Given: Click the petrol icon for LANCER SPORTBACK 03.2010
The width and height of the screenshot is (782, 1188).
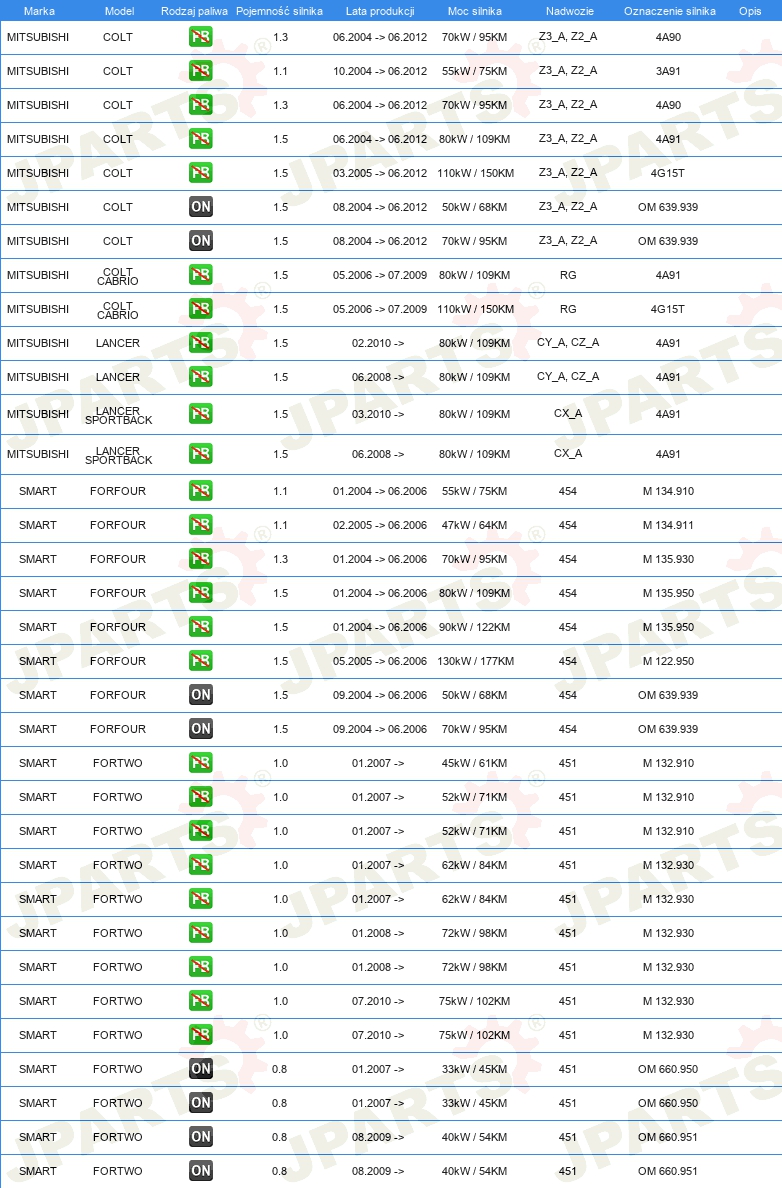Looking at the screenshot, I should point(201,414).
